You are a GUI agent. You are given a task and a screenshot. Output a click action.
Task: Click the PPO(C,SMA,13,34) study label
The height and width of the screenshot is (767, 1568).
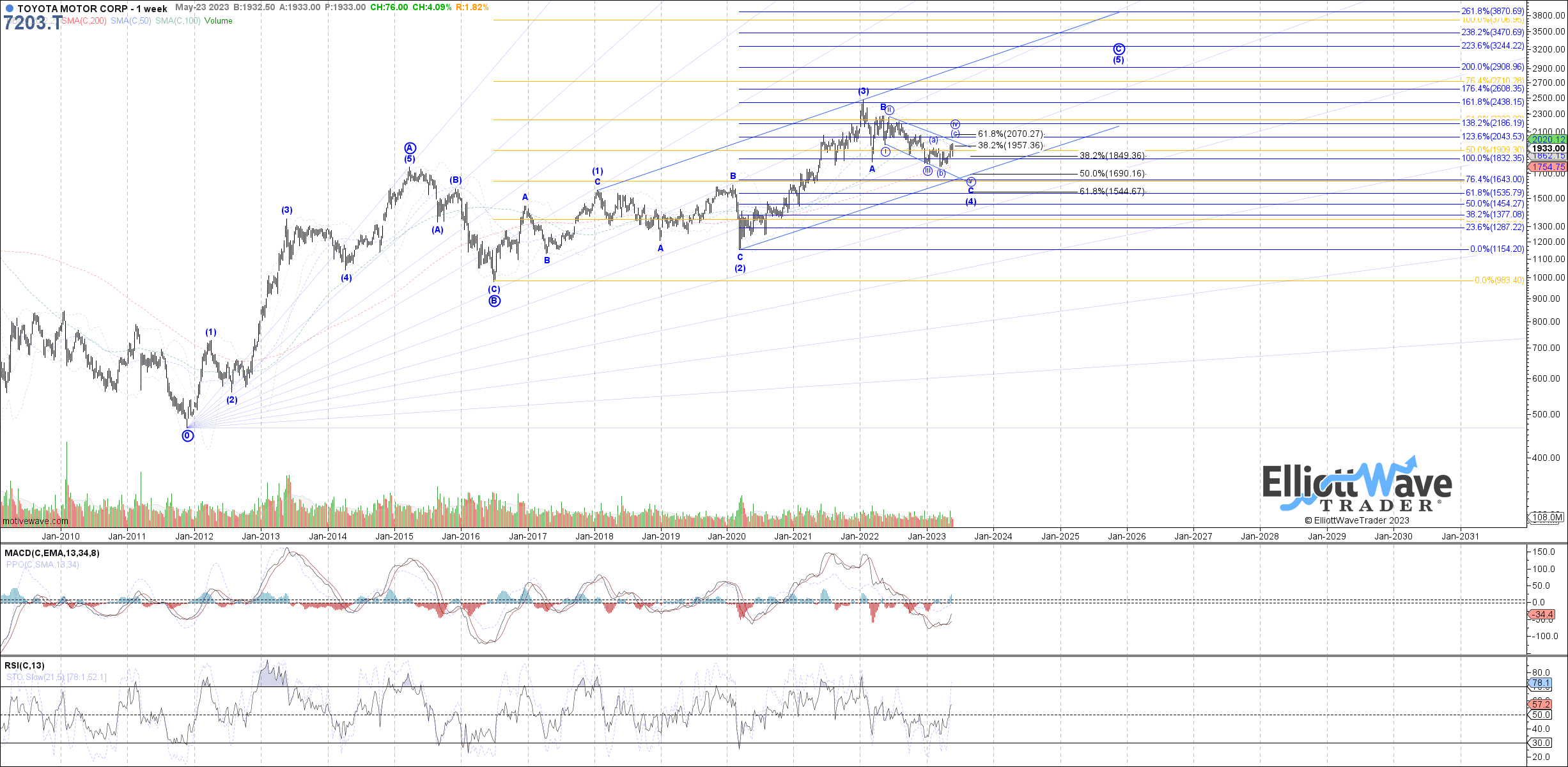43,564
